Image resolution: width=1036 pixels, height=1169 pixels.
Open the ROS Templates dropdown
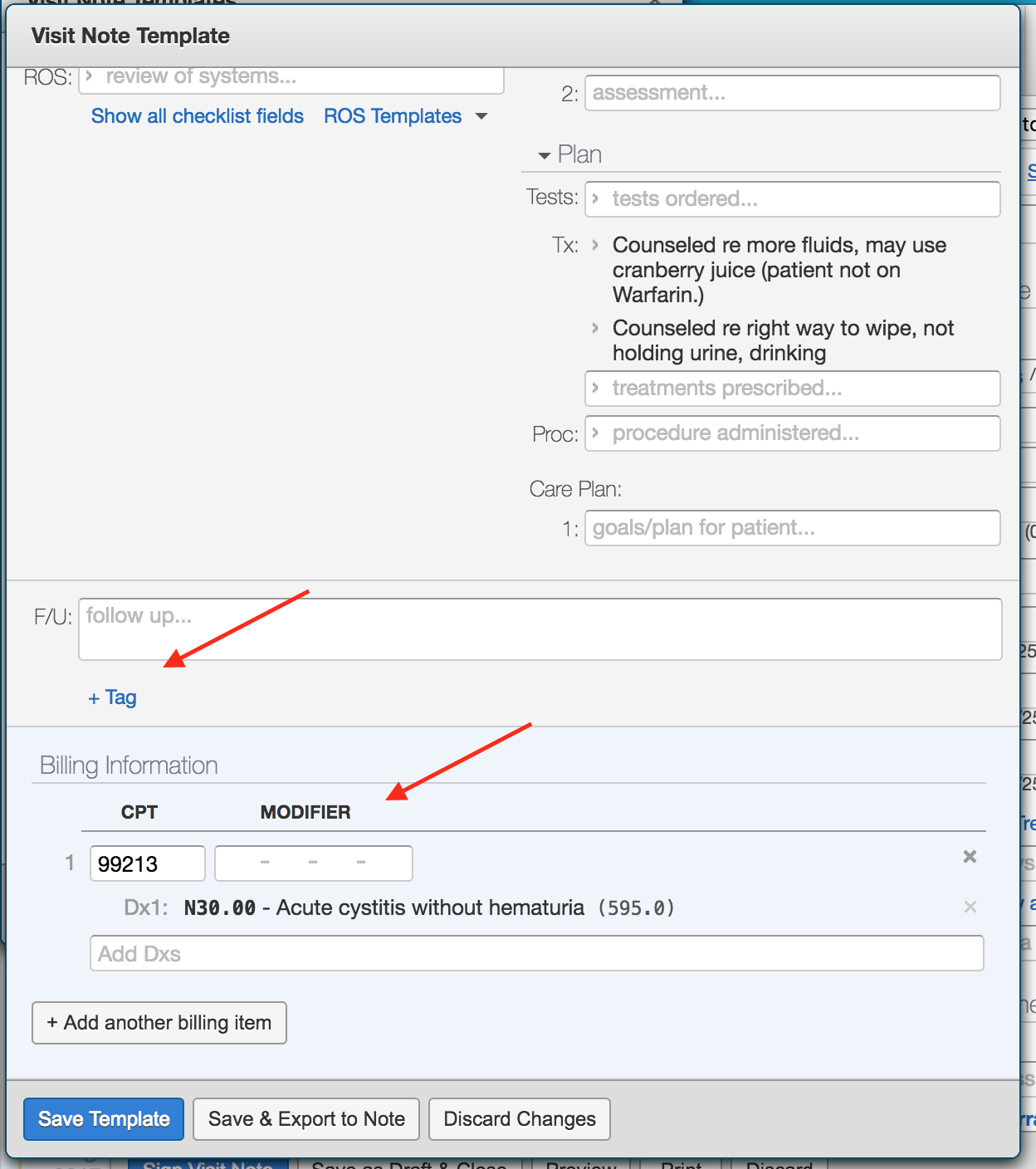[x=404, y=116]
